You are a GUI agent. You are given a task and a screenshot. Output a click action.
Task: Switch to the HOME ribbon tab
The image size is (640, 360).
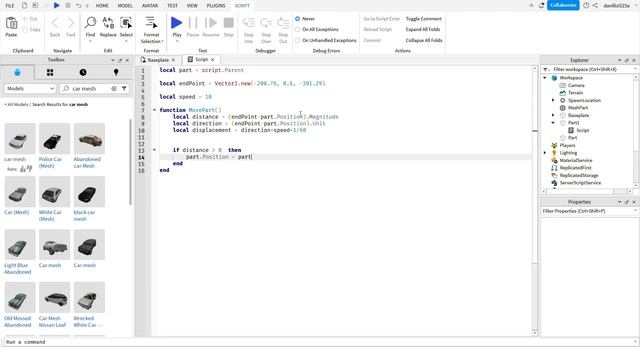click(102, 6)
